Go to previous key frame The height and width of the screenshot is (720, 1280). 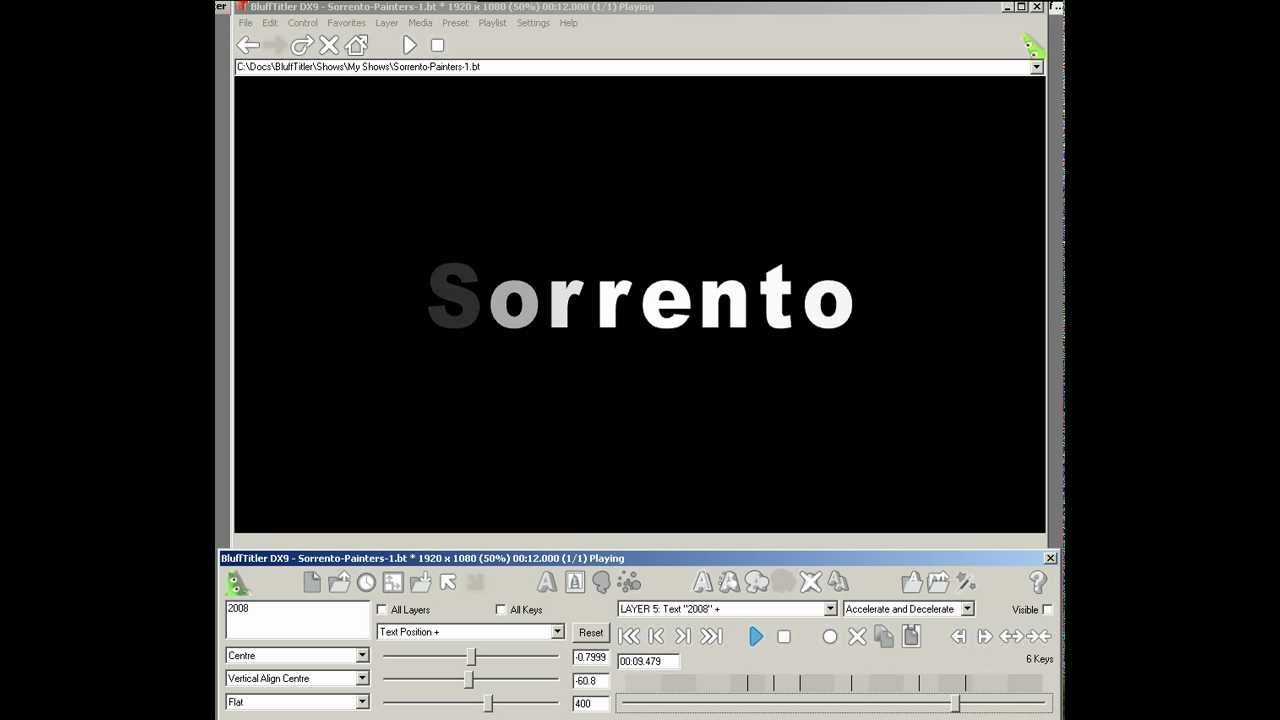pos(656,636)
